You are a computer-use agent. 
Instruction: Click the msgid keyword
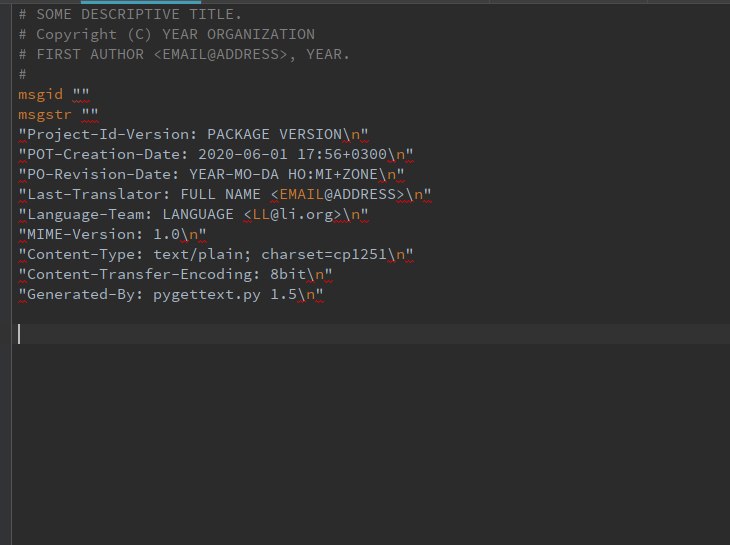pyautogui.click(x=41, y=94)
